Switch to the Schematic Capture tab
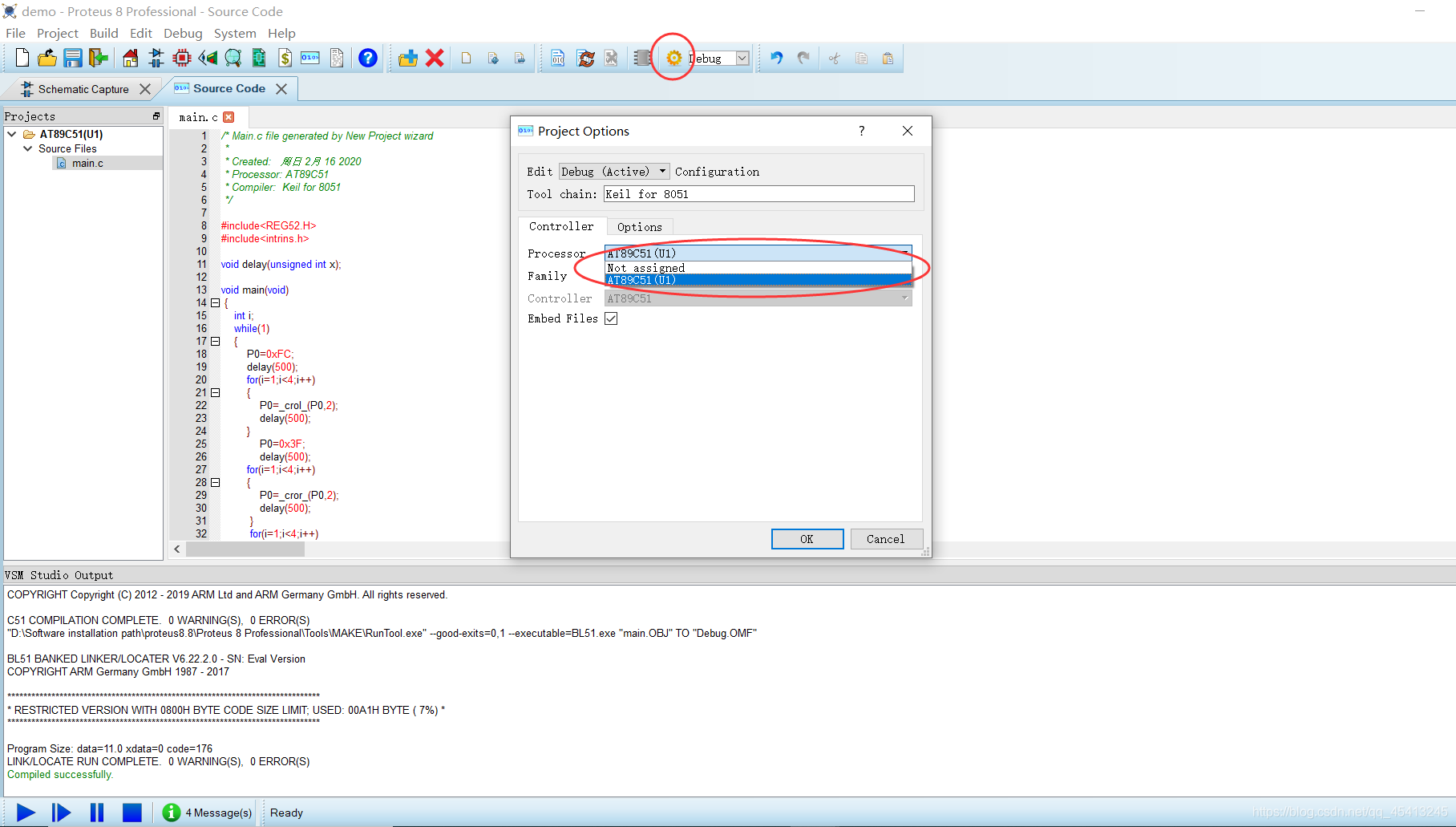1456x827 pixels. click(83, 89)
